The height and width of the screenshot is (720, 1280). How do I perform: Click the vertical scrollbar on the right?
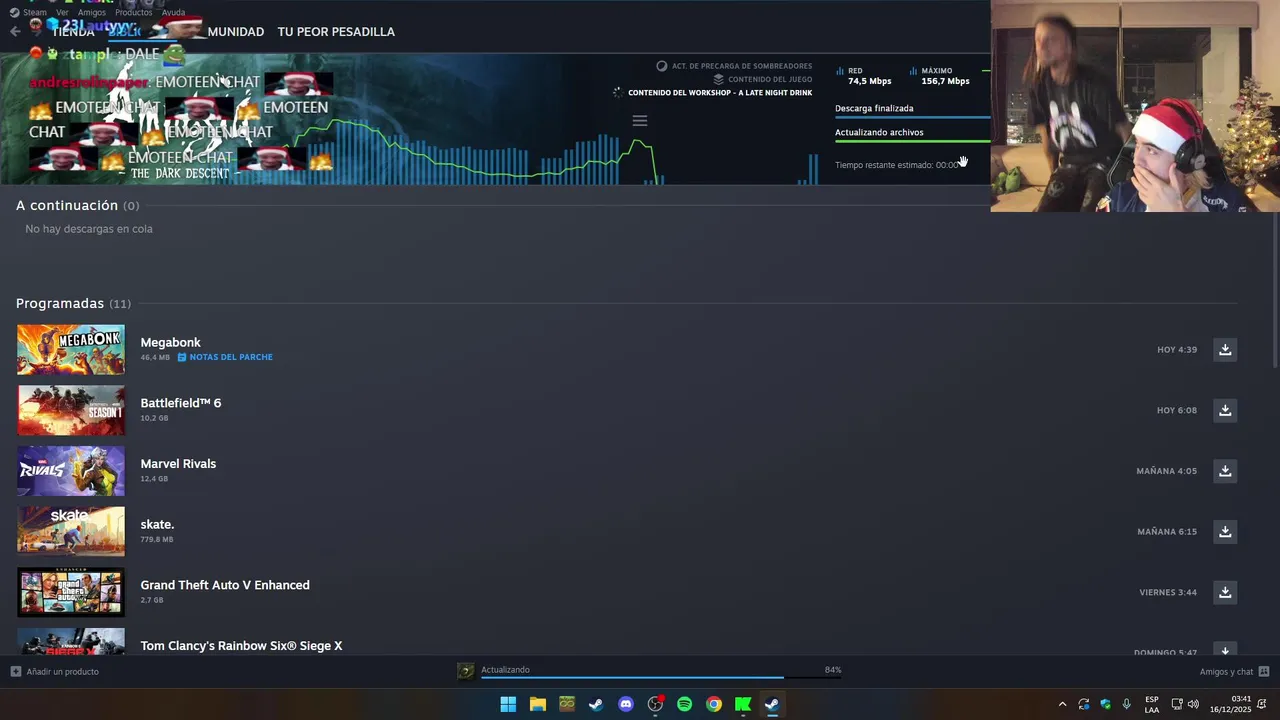pos(1275,290)
